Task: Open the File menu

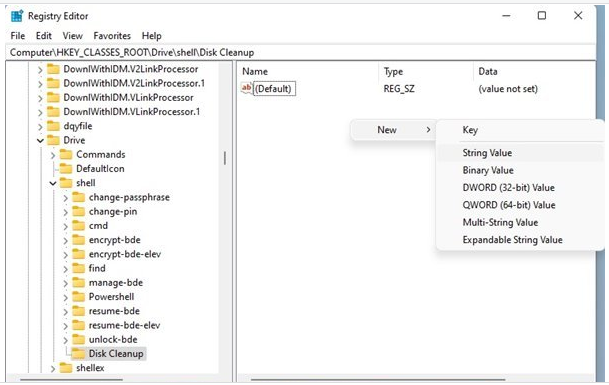Action: tap(18, 36)
